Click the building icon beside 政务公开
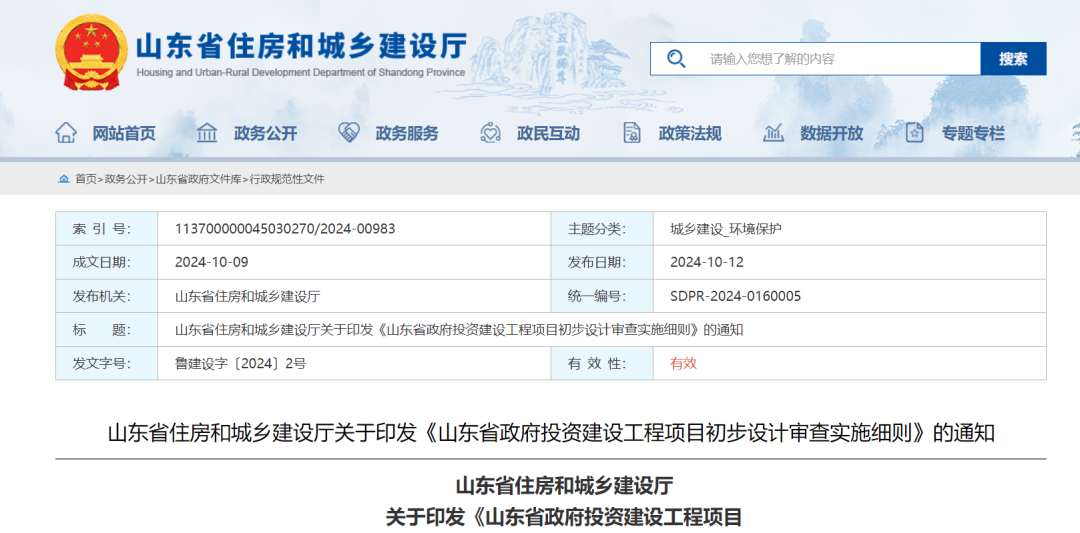1080x533 pixels. [x=207, y=132]
